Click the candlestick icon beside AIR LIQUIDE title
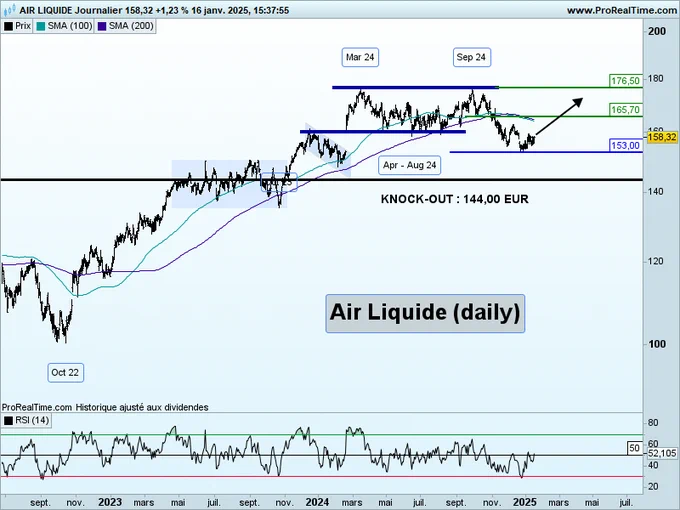The image size is (680, 510). (9, 10)
